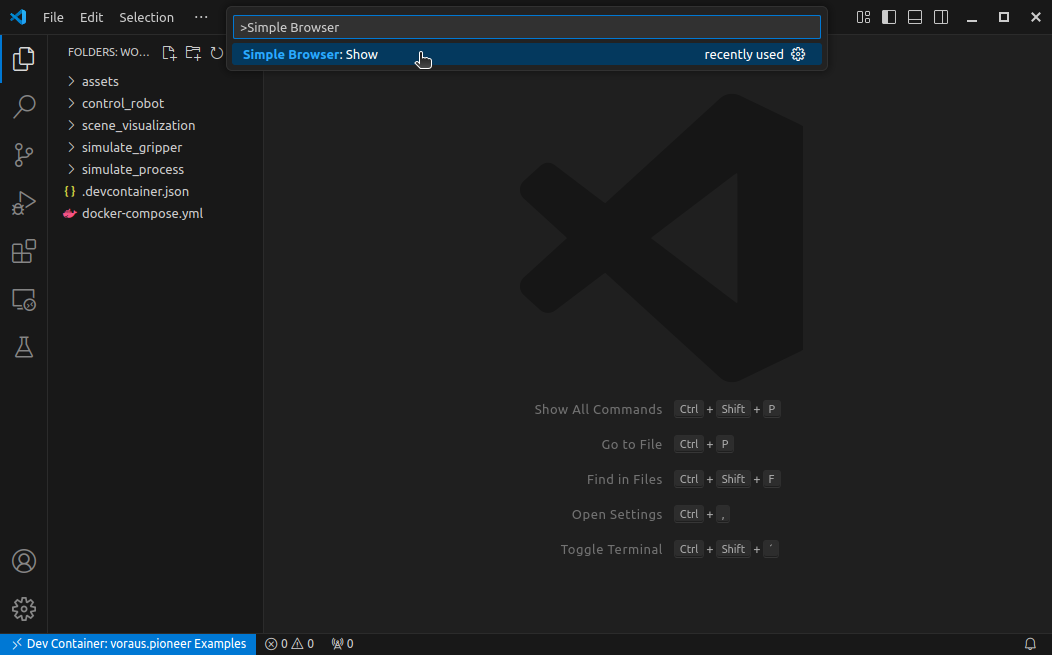This screenshot has height=655, width=1052.
Task: Configure keybinding gear for Simple Browser: Show
Action: point(798,54)
